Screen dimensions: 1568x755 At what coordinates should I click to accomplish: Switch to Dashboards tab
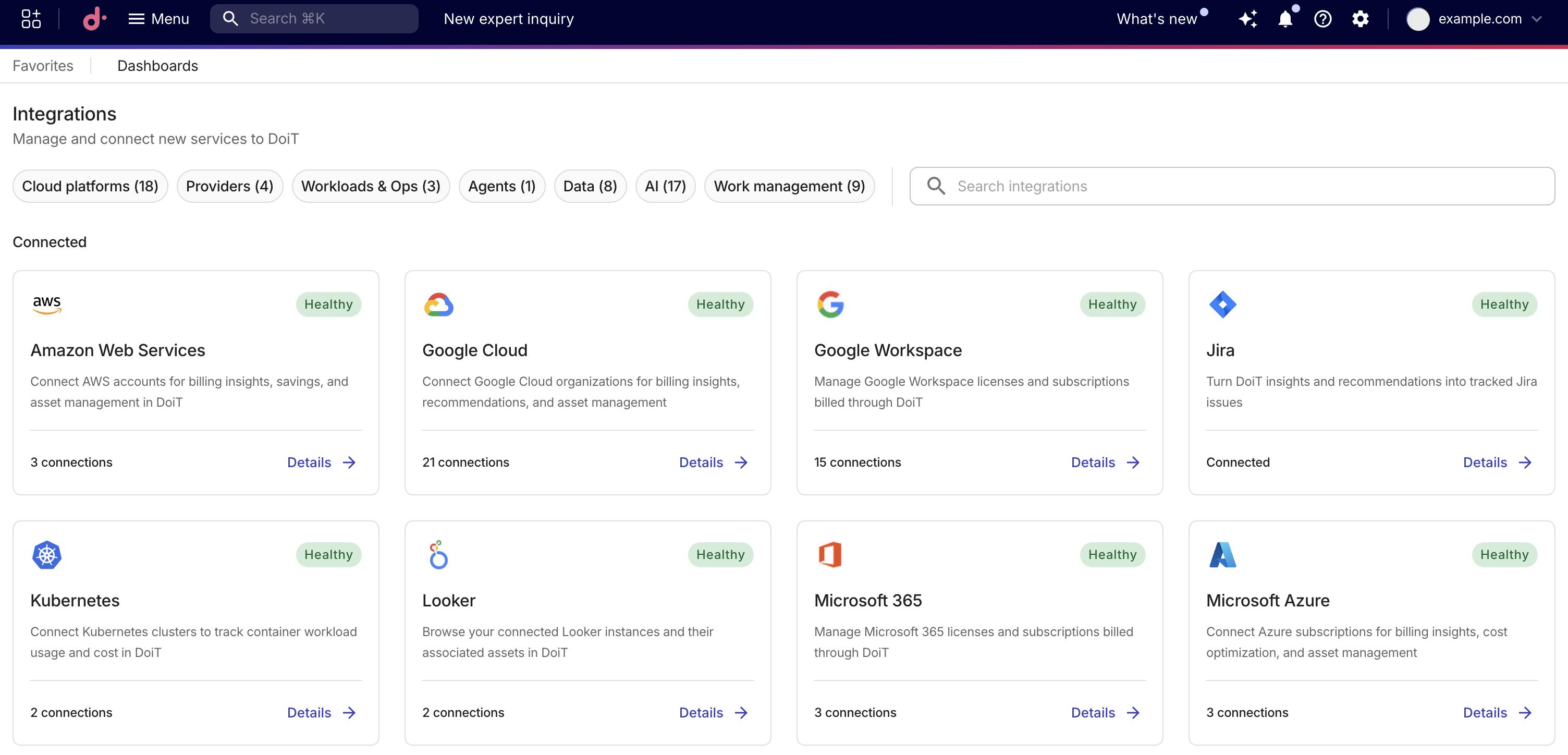[157, 66]
